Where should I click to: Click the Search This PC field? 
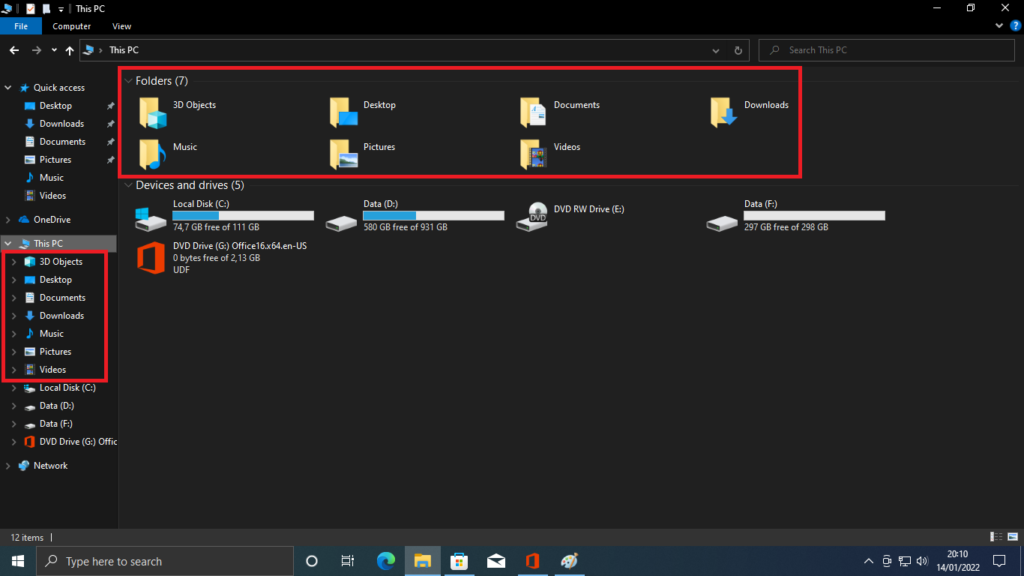click(x=890, y=50)
